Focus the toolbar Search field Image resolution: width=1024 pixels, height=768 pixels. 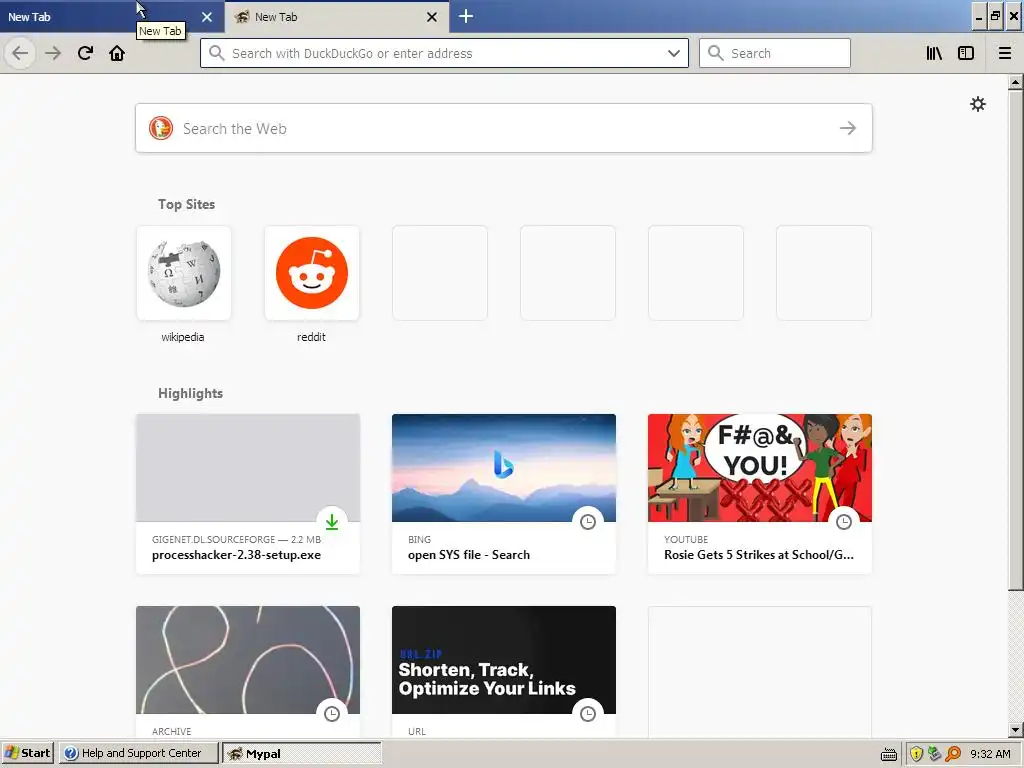tap(775, 53)
